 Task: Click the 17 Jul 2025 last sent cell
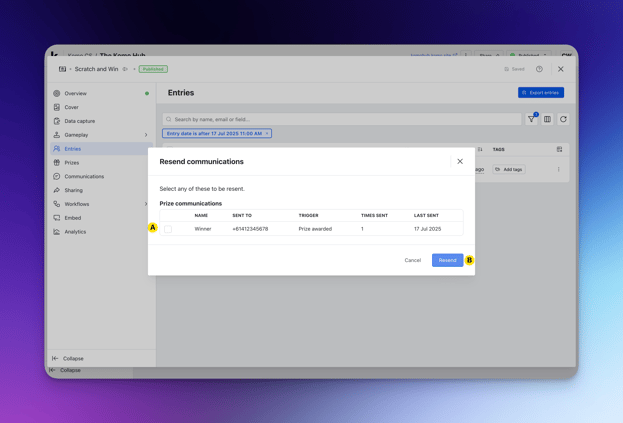[428, 229]
